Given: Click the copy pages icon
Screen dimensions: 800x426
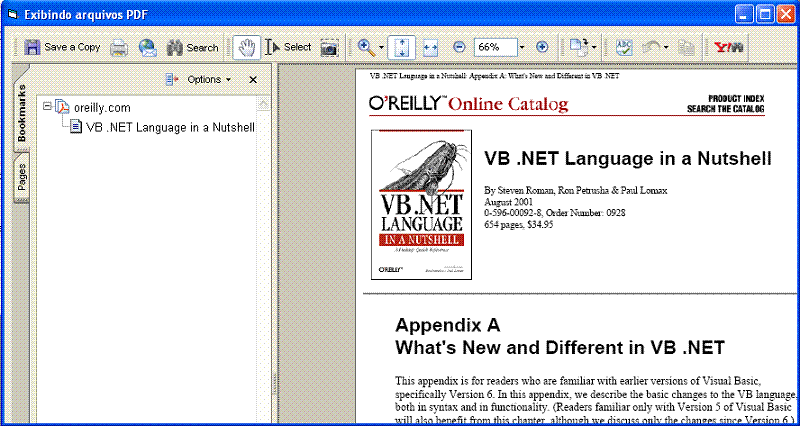Looking at the screenshot, I should click(x=687, y=47).
